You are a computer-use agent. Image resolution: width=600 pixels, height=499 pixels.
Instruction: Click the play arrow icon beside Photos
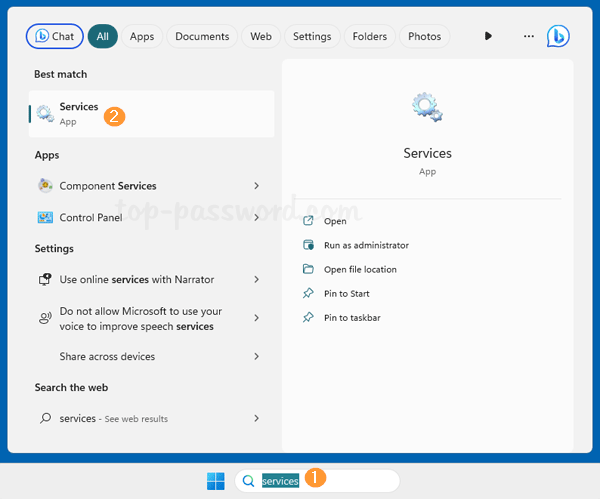(488, 36)
